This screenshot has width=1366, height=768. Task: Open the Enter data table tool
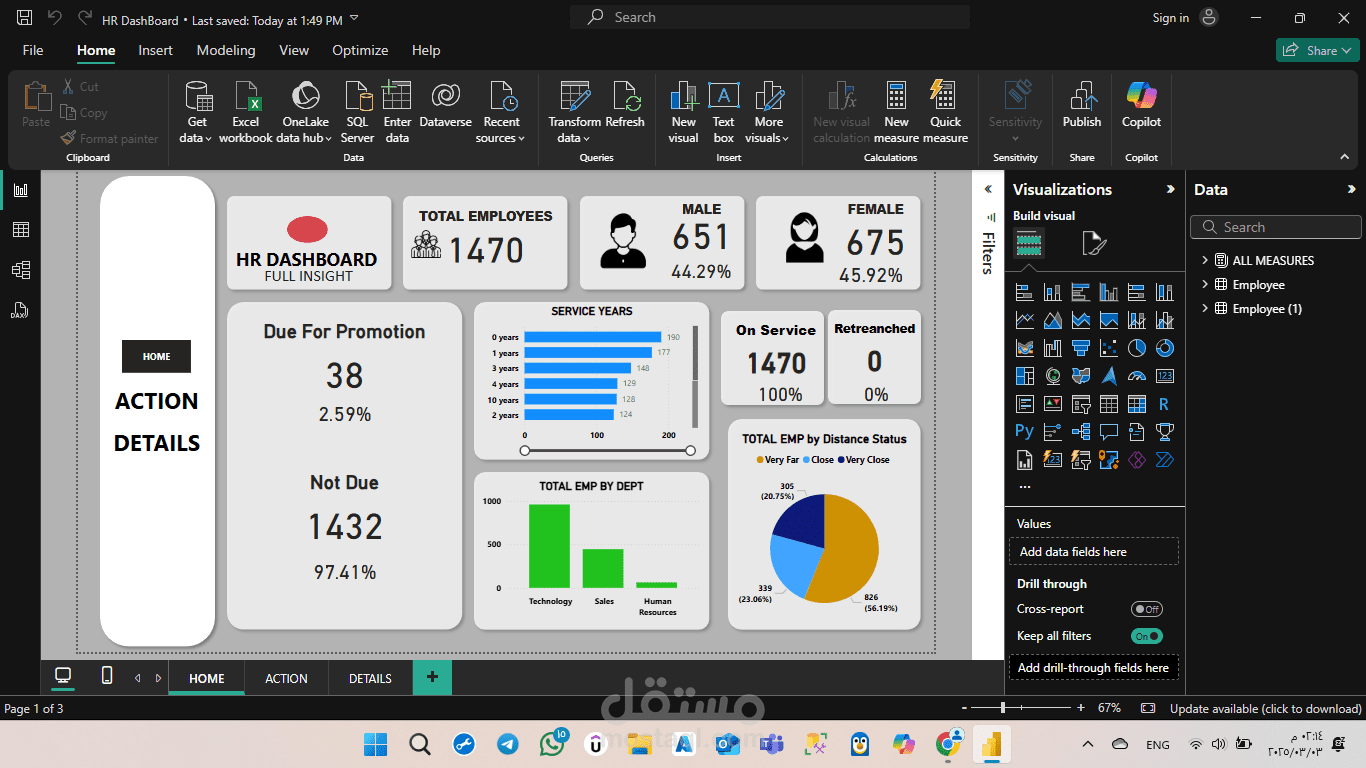click(x=397, y=112)
